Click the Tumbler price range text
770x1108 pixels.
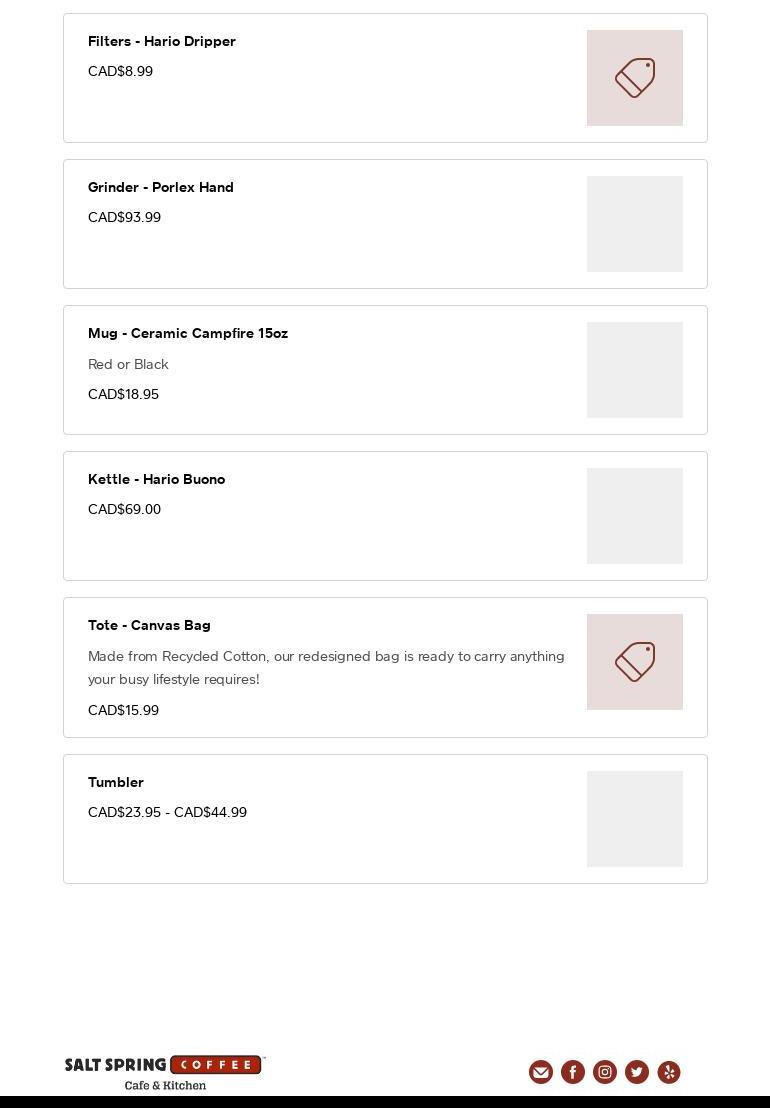(x=167, y=812)
